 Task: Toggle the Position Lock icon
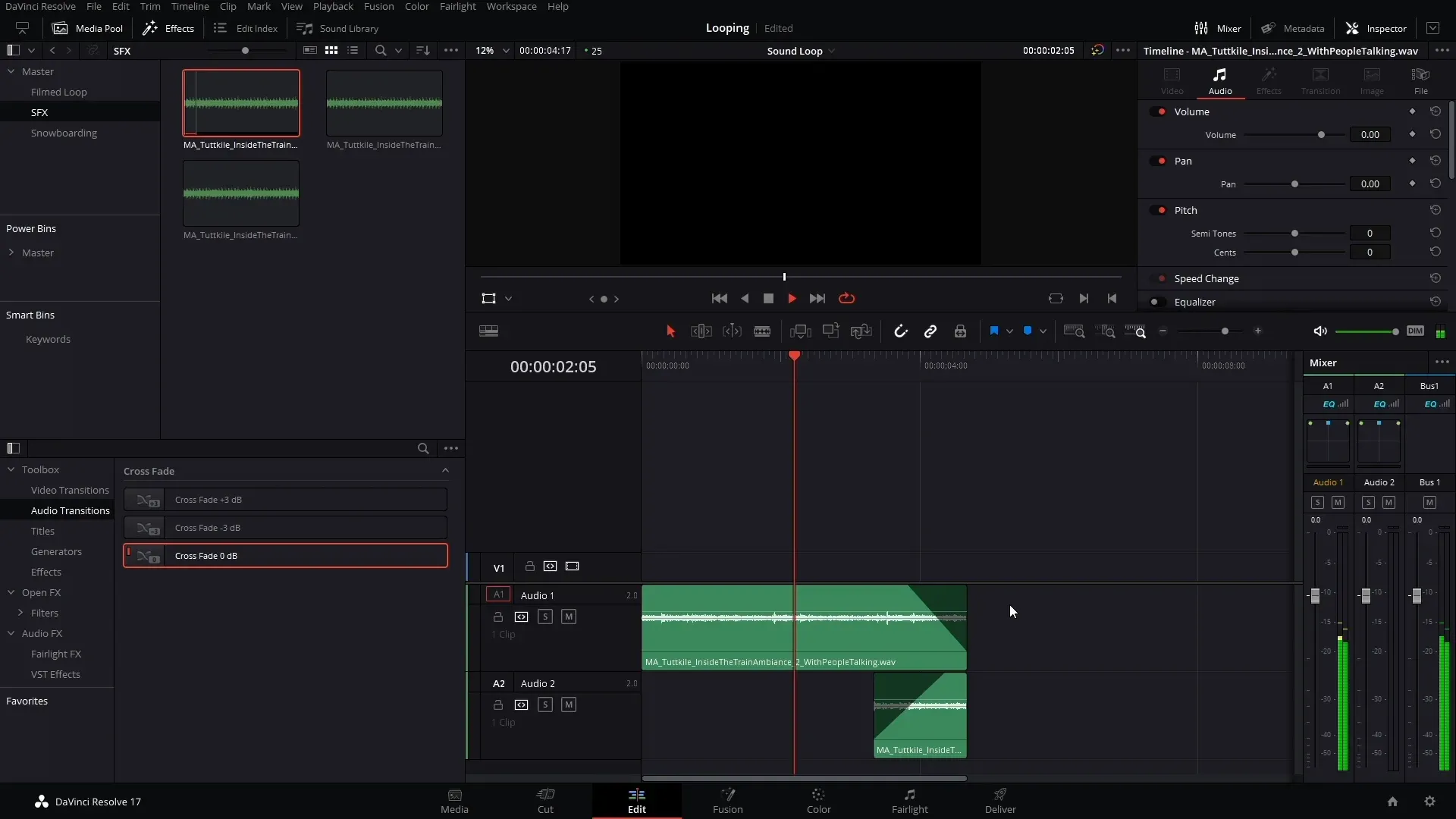click(960, 331)
